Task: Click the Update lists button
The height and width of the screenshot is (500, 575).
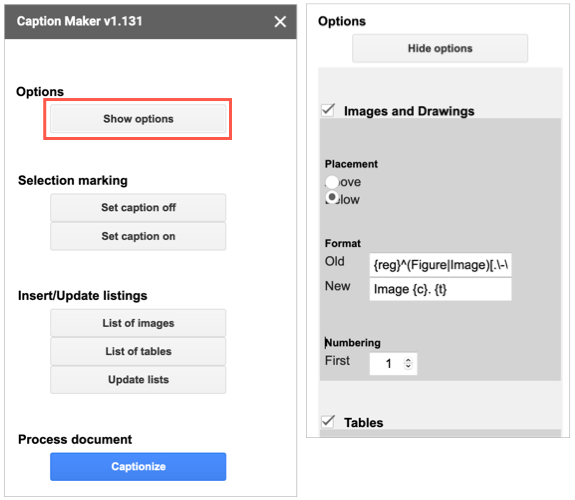Action: [x=138, y=379]
